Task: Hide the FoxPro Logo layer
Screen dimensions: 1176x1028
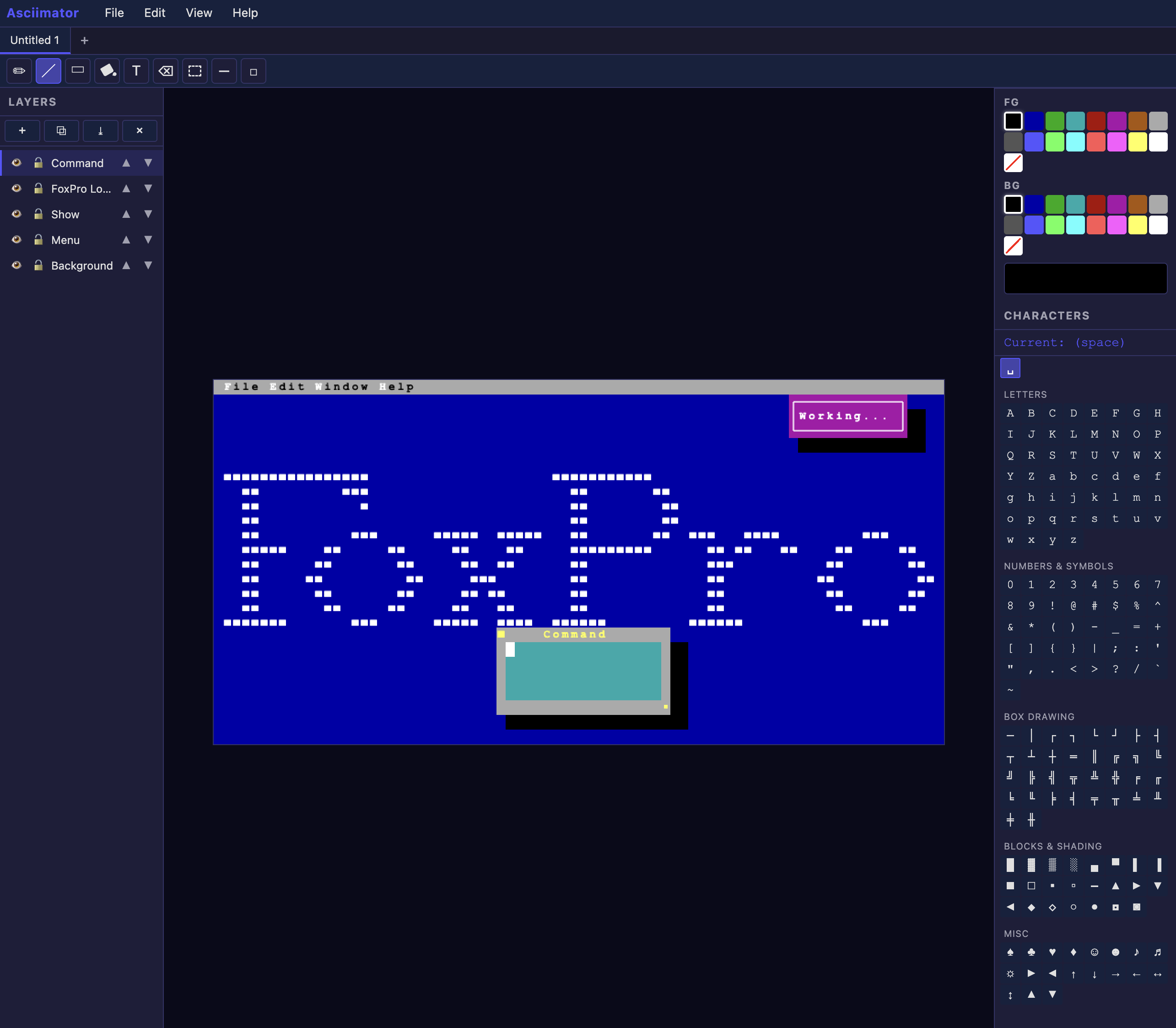Action: pos(16,188)
